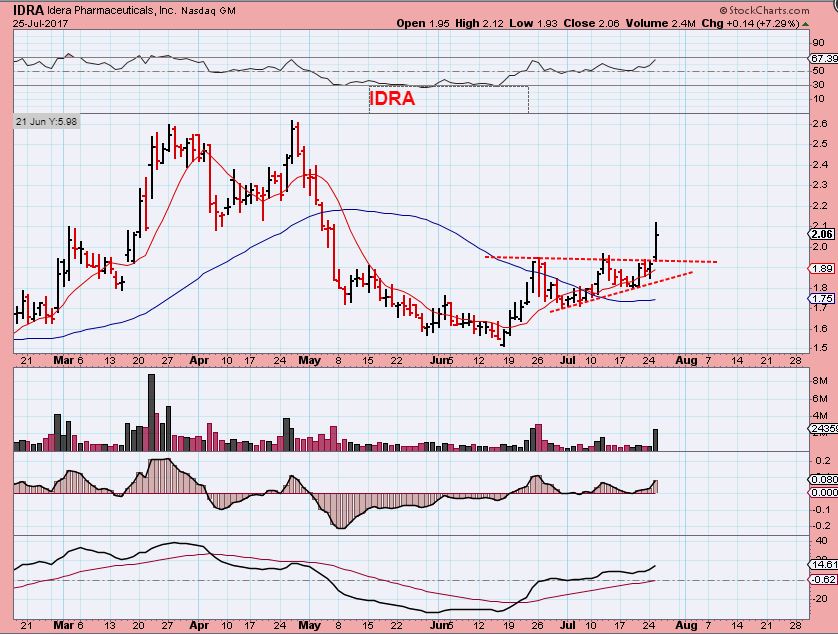Click the High 2.12 value
The width and height of the screenshot is (838, 635).
(x=479, y=24)
